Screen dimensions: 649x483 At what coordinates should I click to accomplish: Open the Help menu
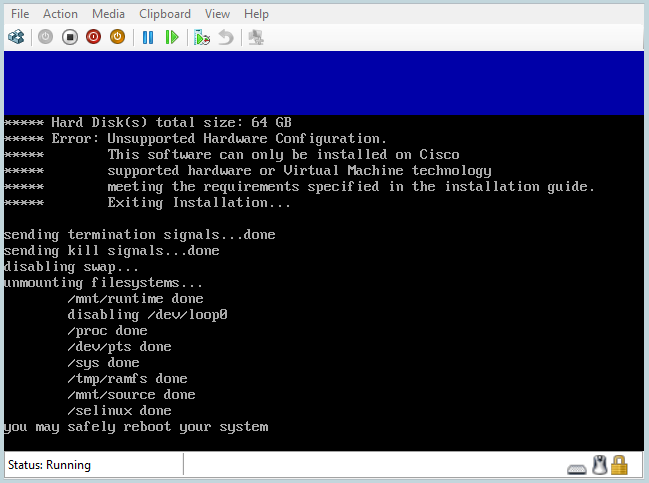(256, 14)
